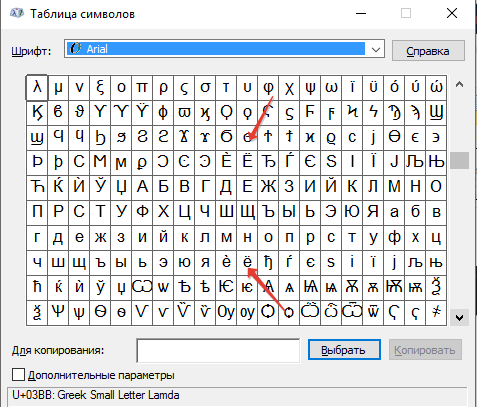477x407 pixels.
Task: Select the Cyrillic small ё cell
Action: 247,263
